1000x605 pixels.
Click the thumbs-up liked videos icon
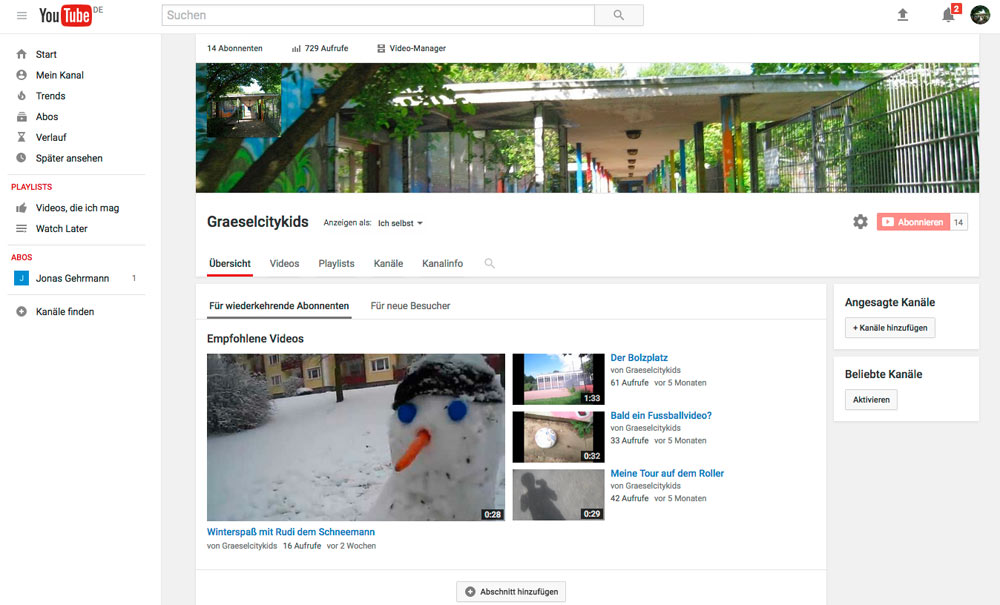tap(21, 208)
